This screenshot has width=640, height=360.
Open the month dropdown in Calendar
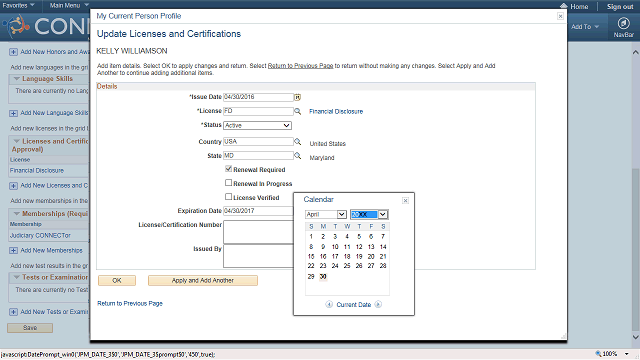click(x=326, y=214)
